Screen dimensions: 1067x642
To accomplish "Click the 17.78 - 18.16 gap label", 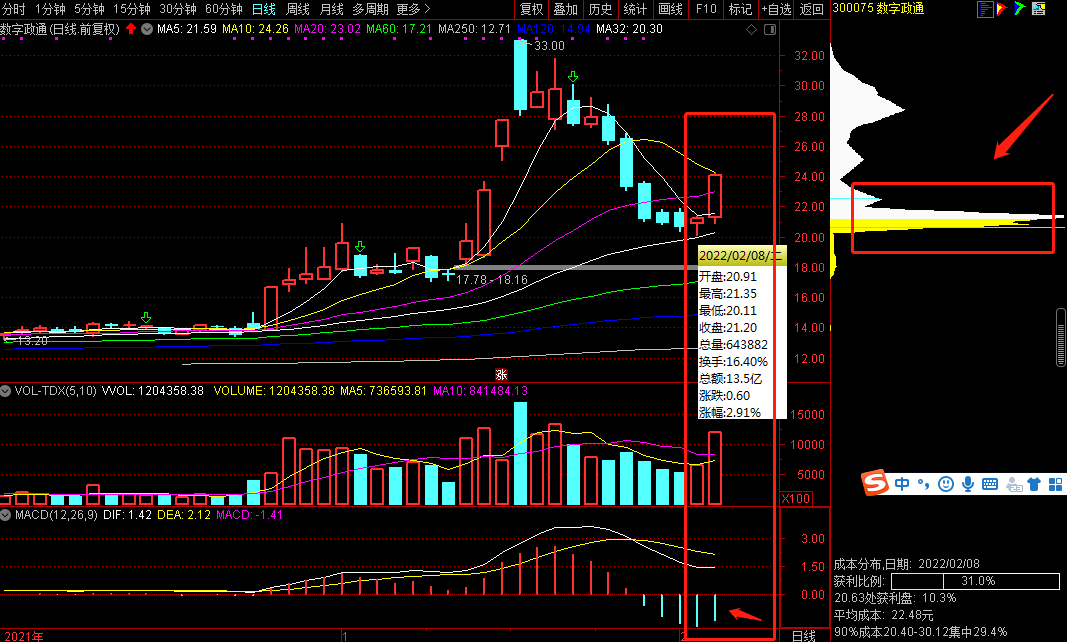I will [x=491, y=280].
